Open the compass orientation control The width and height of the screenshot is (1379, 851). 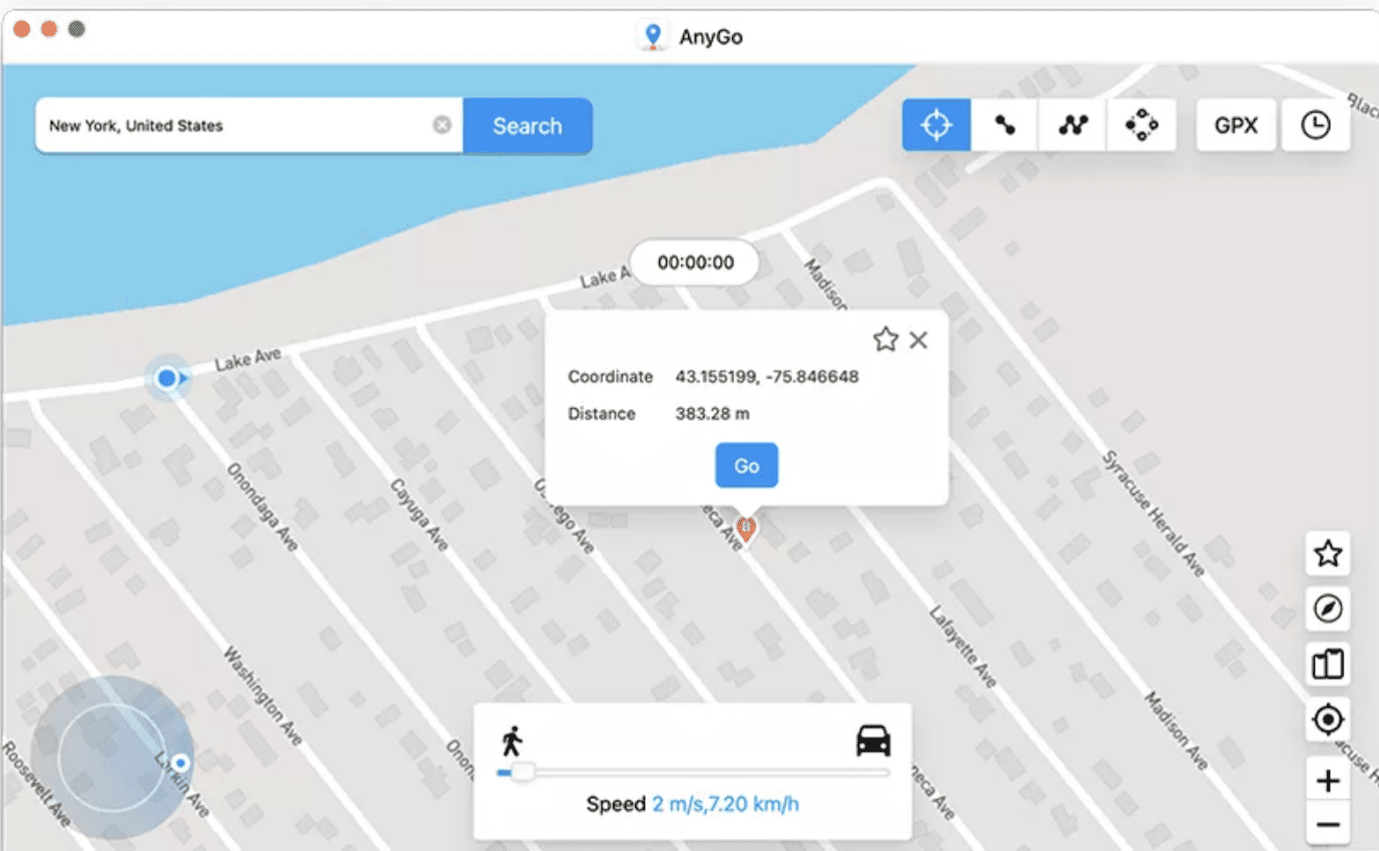tap(1327, 609)
